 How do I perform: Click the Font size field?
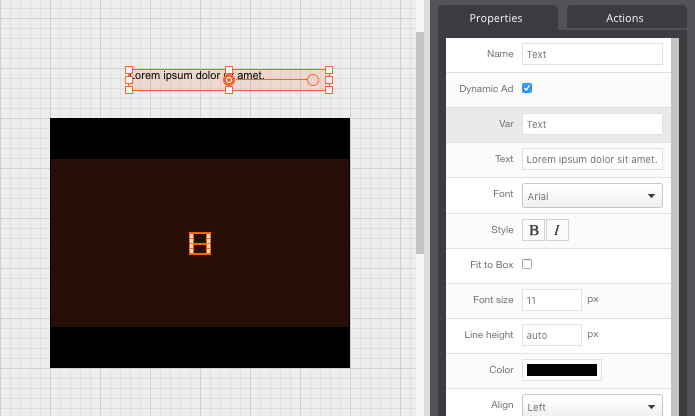[x=551, y=300]
